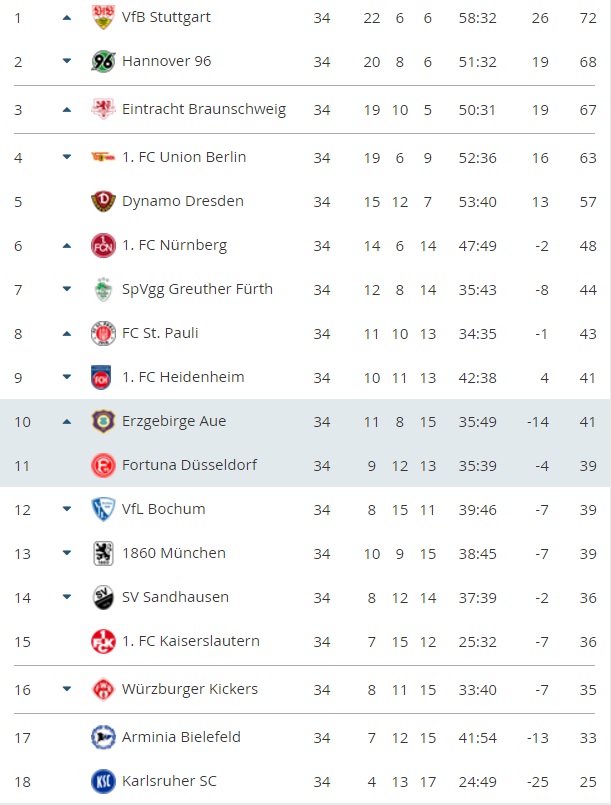Select the Fortuna Düsseldorf team name
Image resolution: width=611 pixels, height=805 pixels.
(189, 465)
